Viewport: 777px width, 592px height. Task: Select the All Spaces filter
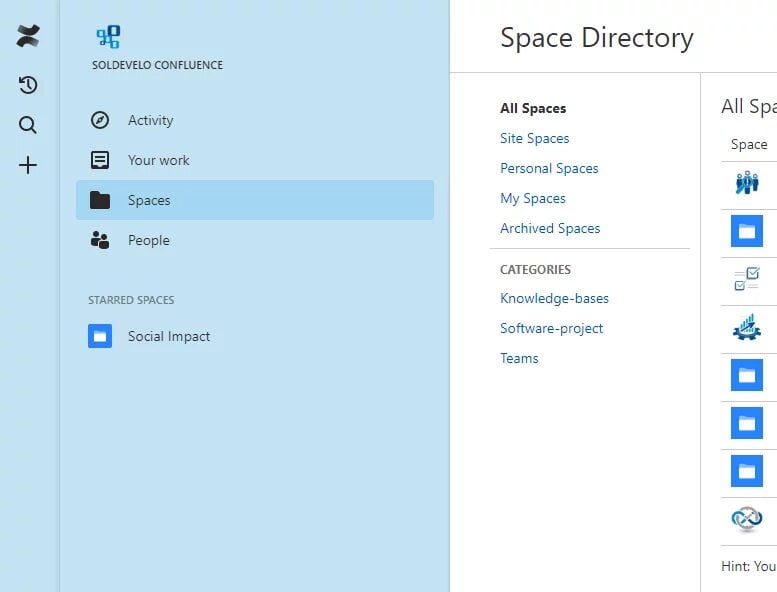533,108
